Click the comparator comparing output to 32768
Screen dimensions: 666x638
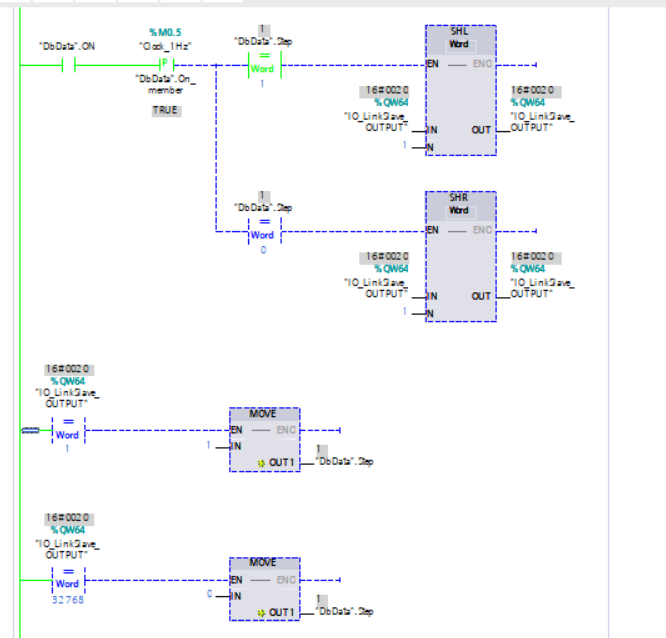tap(68, 581)
